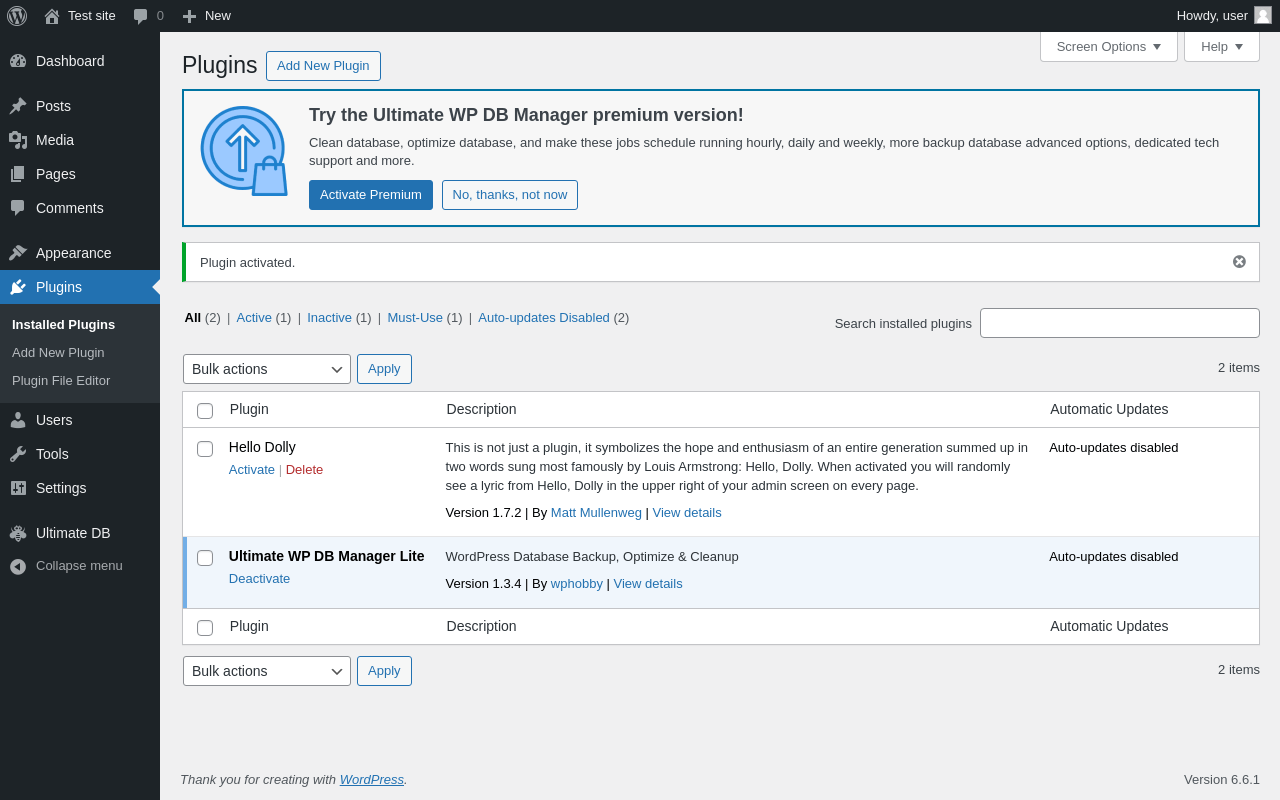Focus the Search installed plugins field
The image size is (1280, 800).
coord(1120,323)
